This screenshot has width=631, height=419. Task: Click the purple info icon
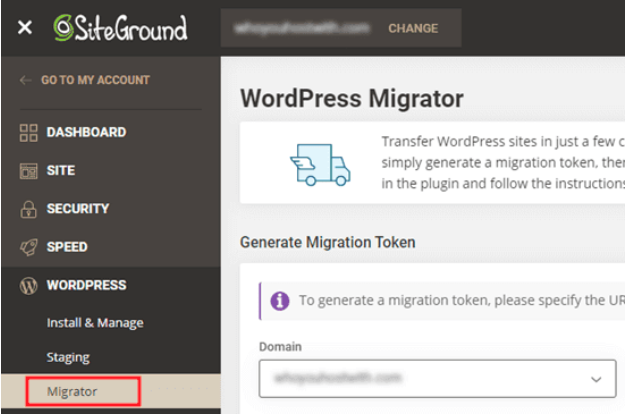280,301
